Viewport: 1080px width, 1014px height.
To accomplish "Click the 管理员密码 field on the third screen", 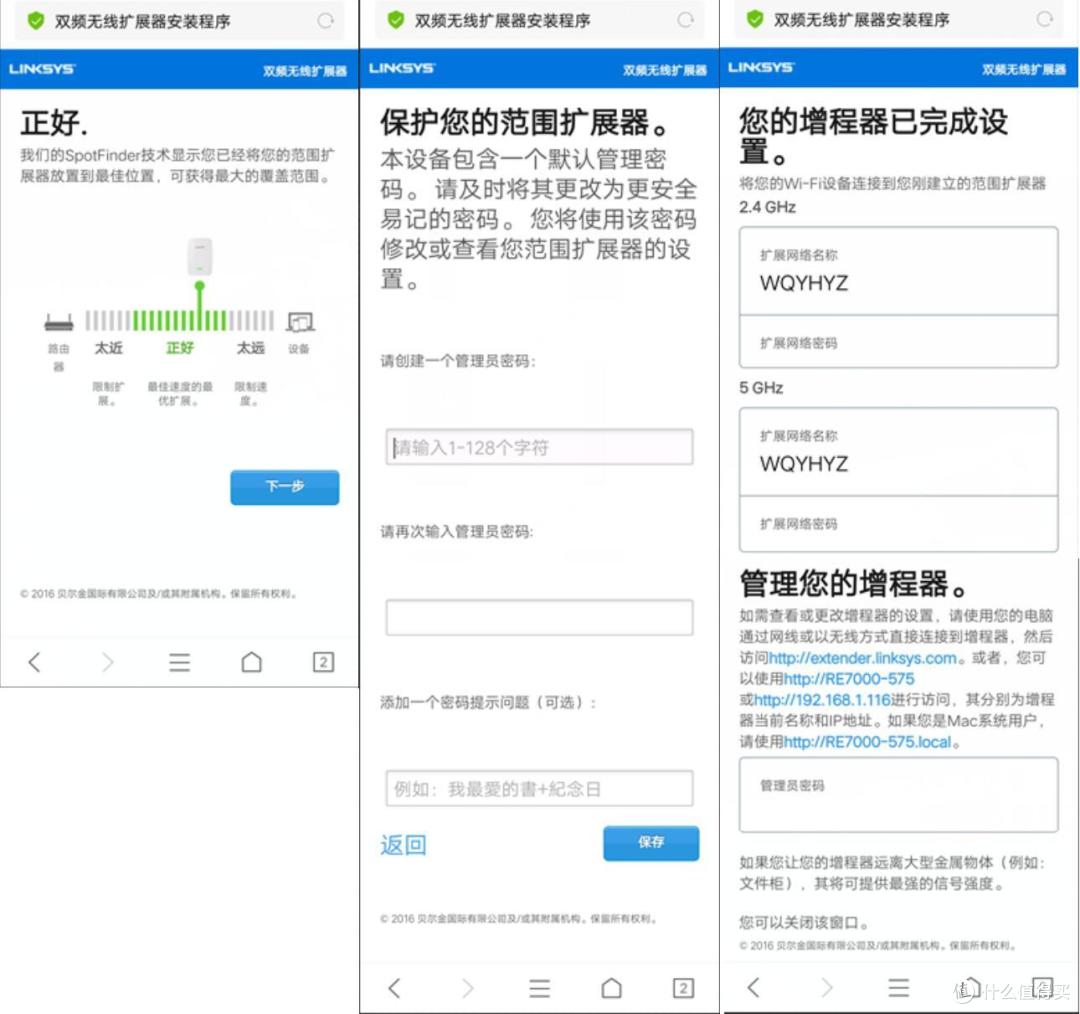I will 897,795.
